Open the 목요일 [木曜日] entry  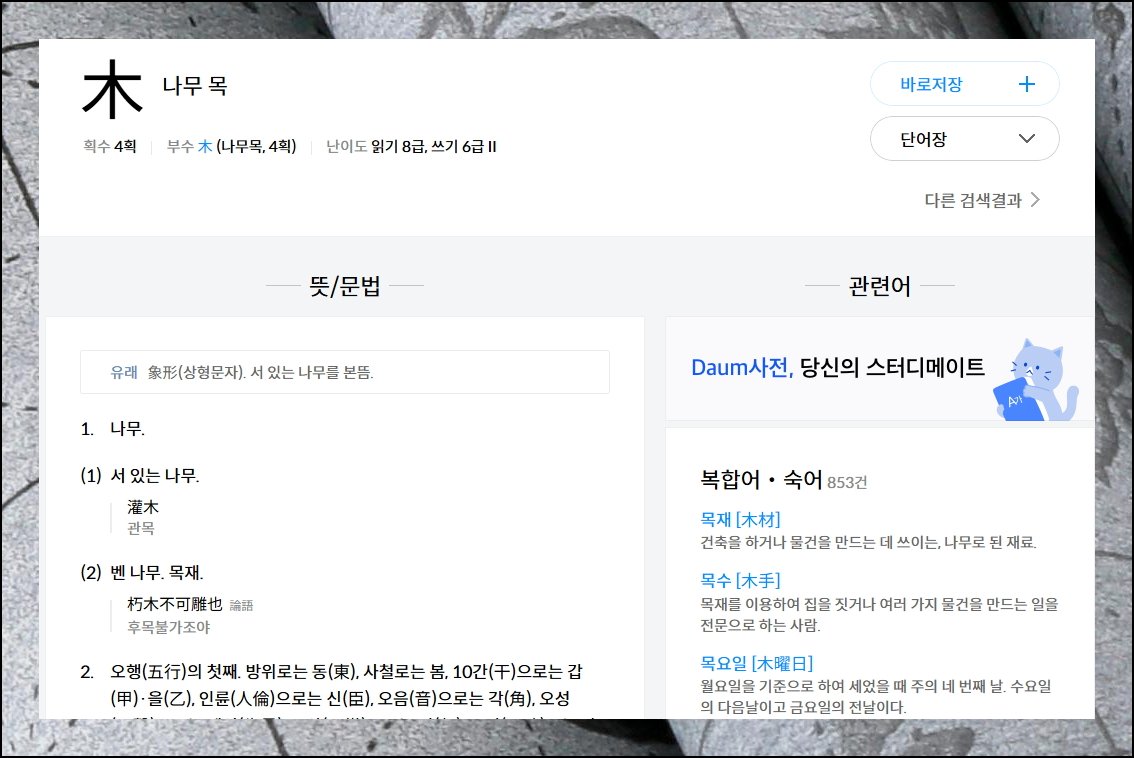pos(756,663)
